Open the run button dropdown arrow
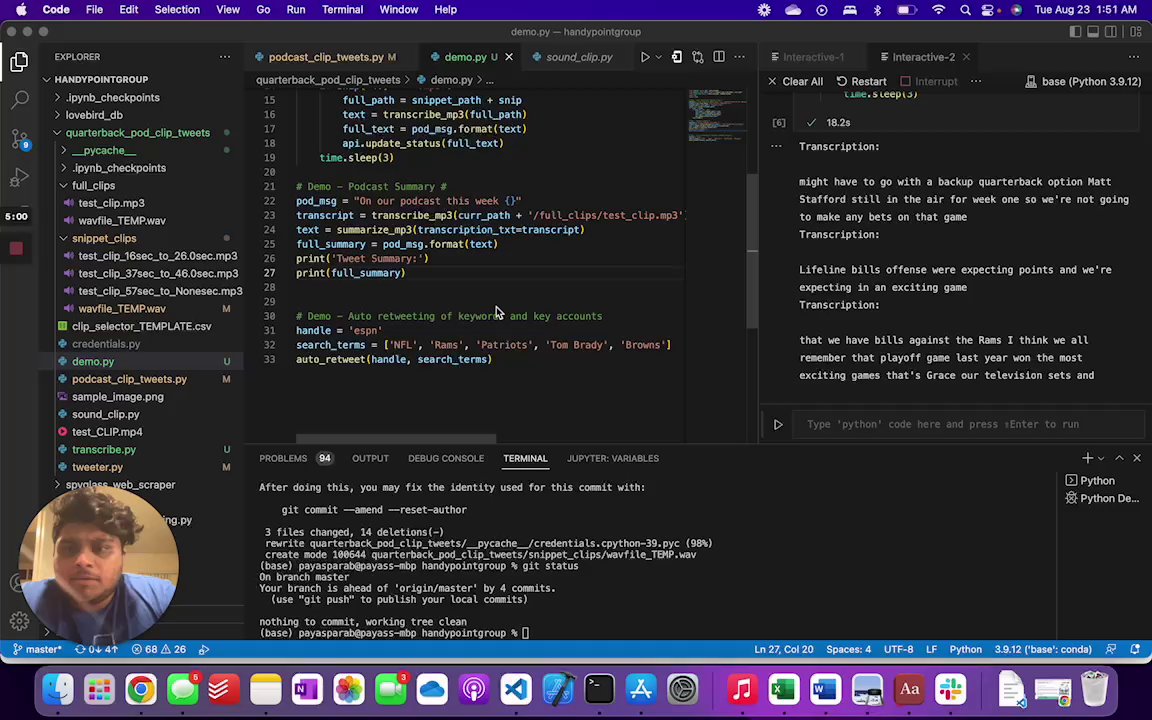Screen dimensions: 1152x720 click(660, 57)
